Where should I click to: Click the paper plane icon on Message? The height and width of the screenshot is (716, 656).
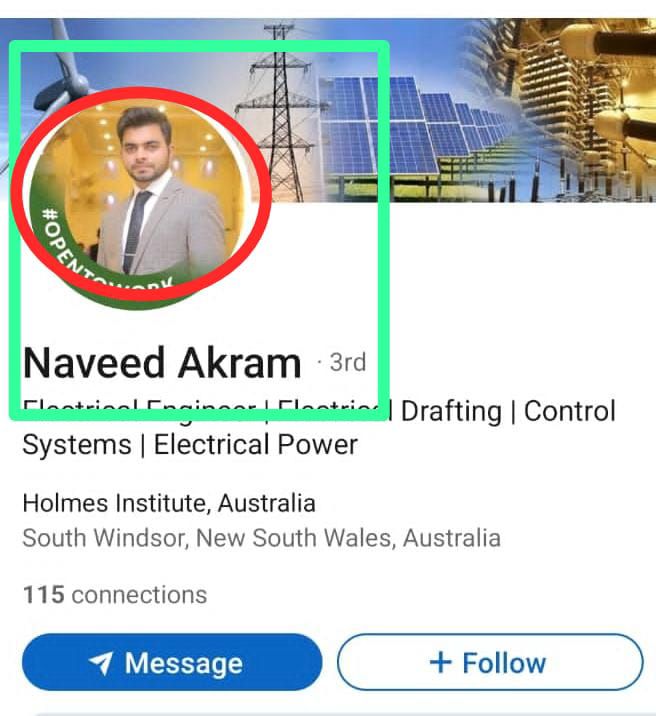tap(101, 663)
